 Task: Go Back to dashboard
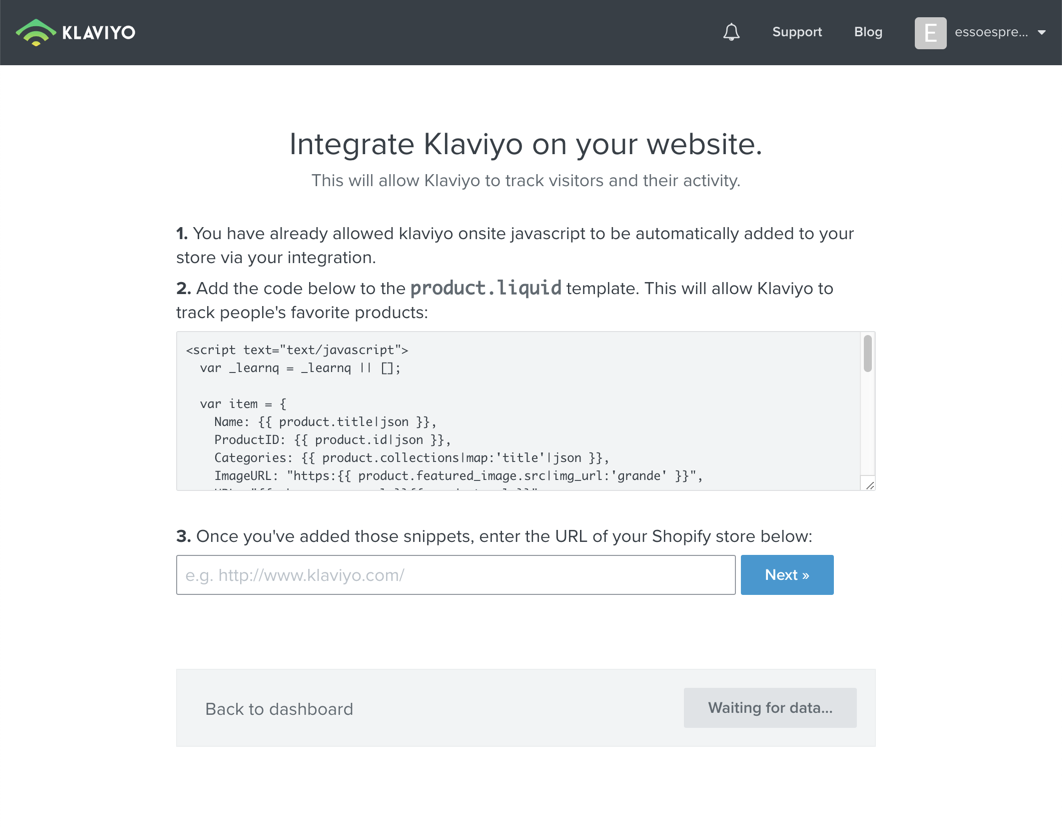(279, 709)
